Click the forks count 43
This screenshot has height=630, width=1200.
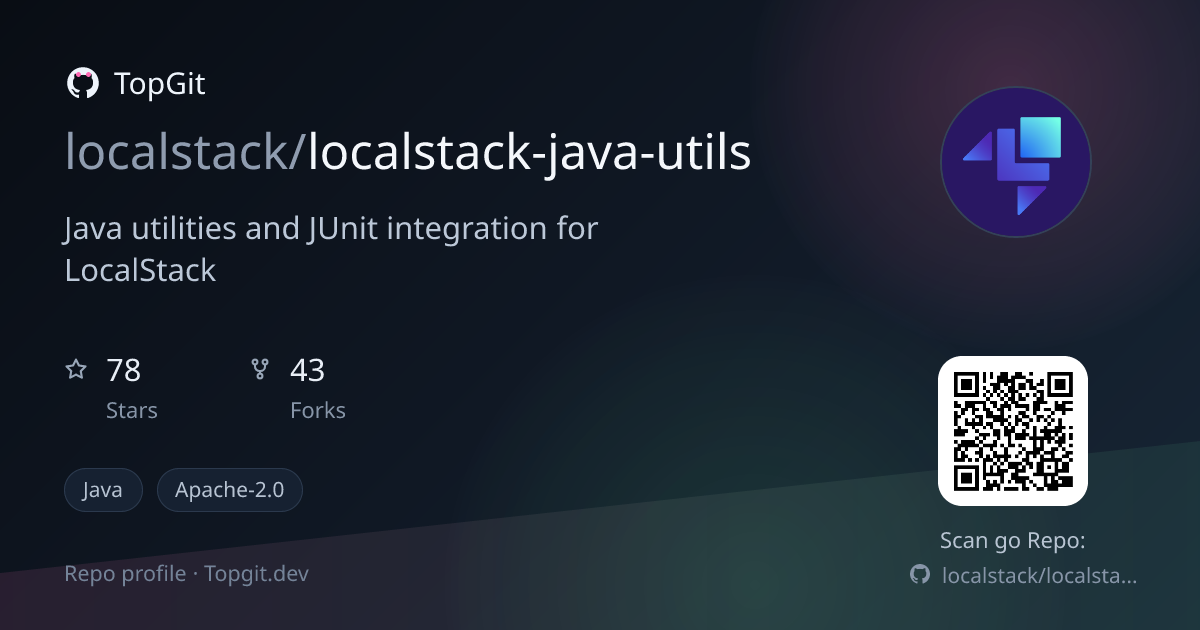click(x=307, y=371)
